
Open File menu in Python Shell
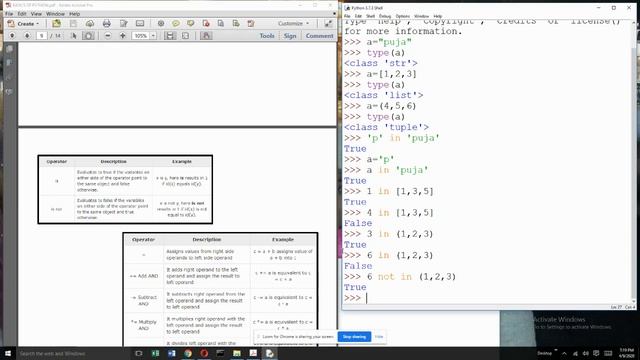tap(347, 16)
